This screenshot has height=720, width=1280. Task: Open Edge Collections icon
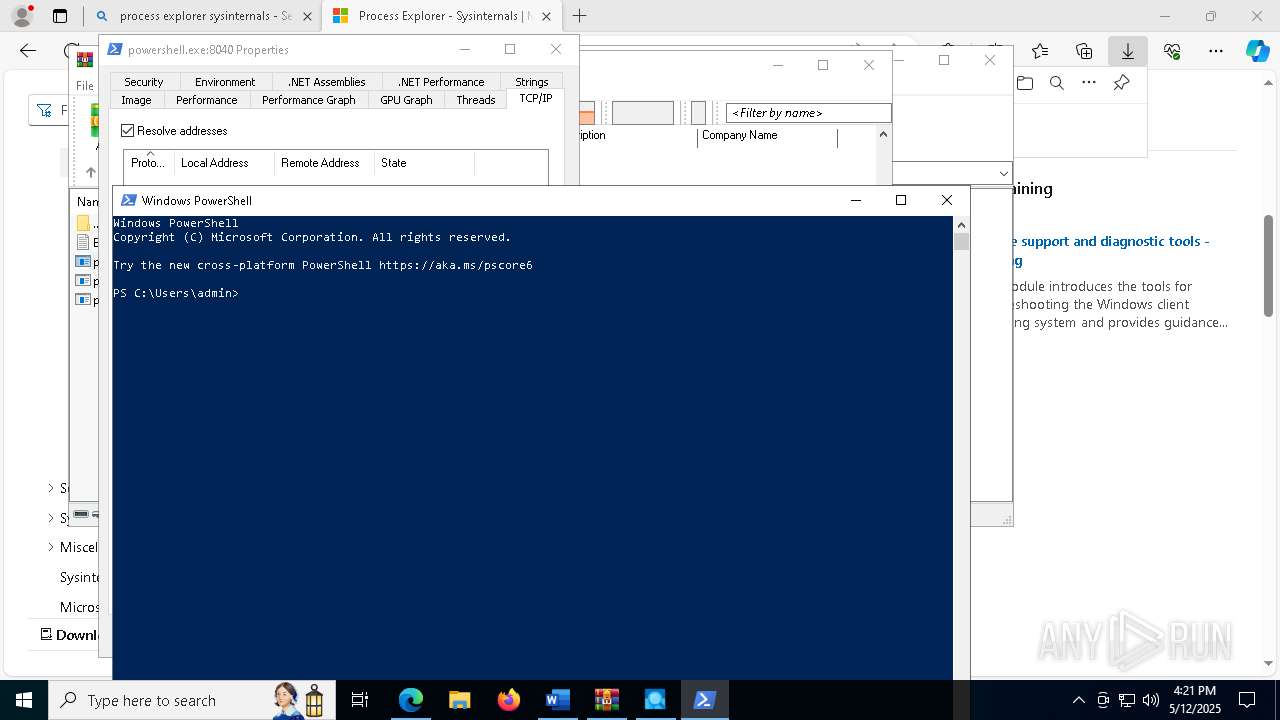[x=1084, y=51]
